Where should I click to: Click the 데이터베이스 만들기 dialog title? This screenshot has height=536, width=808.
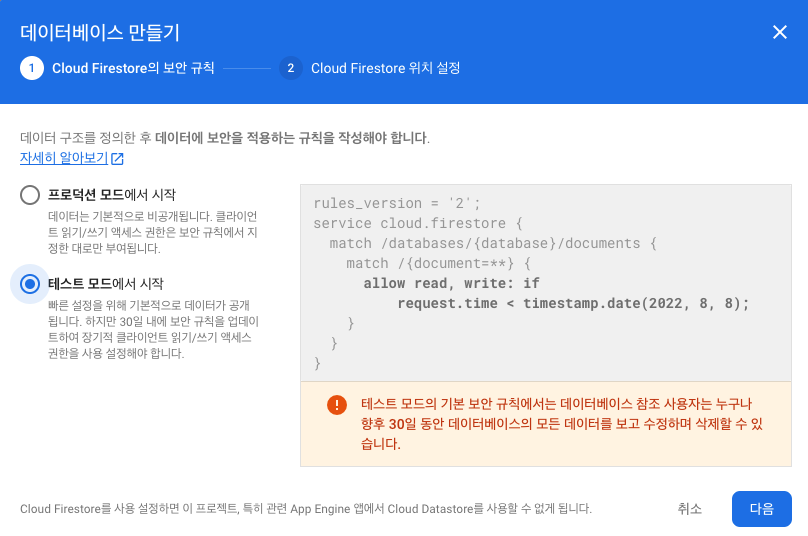[100, 32]
